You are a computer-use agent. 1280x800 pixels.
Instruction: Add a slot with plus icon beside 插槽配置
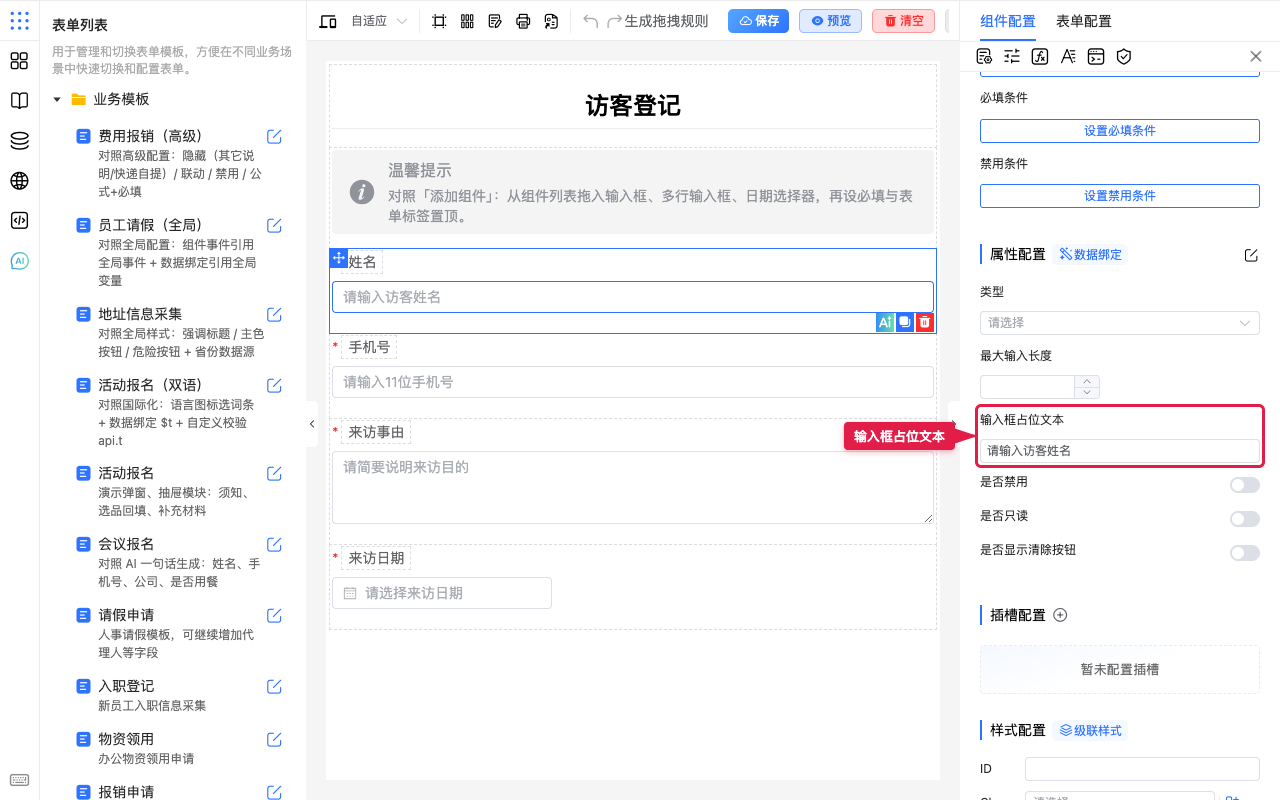click(1061, 615)
